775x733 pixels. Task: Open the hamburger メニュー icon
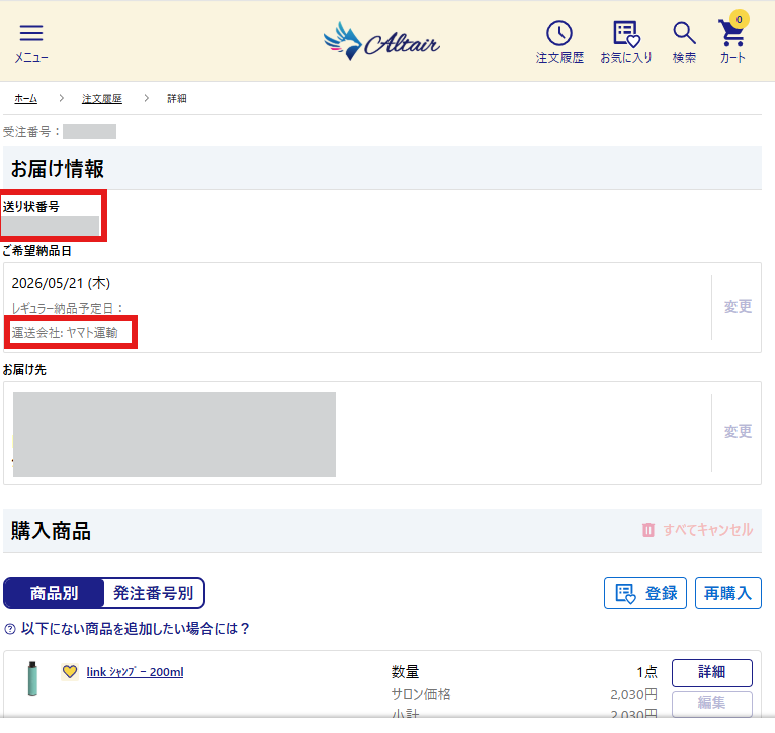[x=31, y=33]
